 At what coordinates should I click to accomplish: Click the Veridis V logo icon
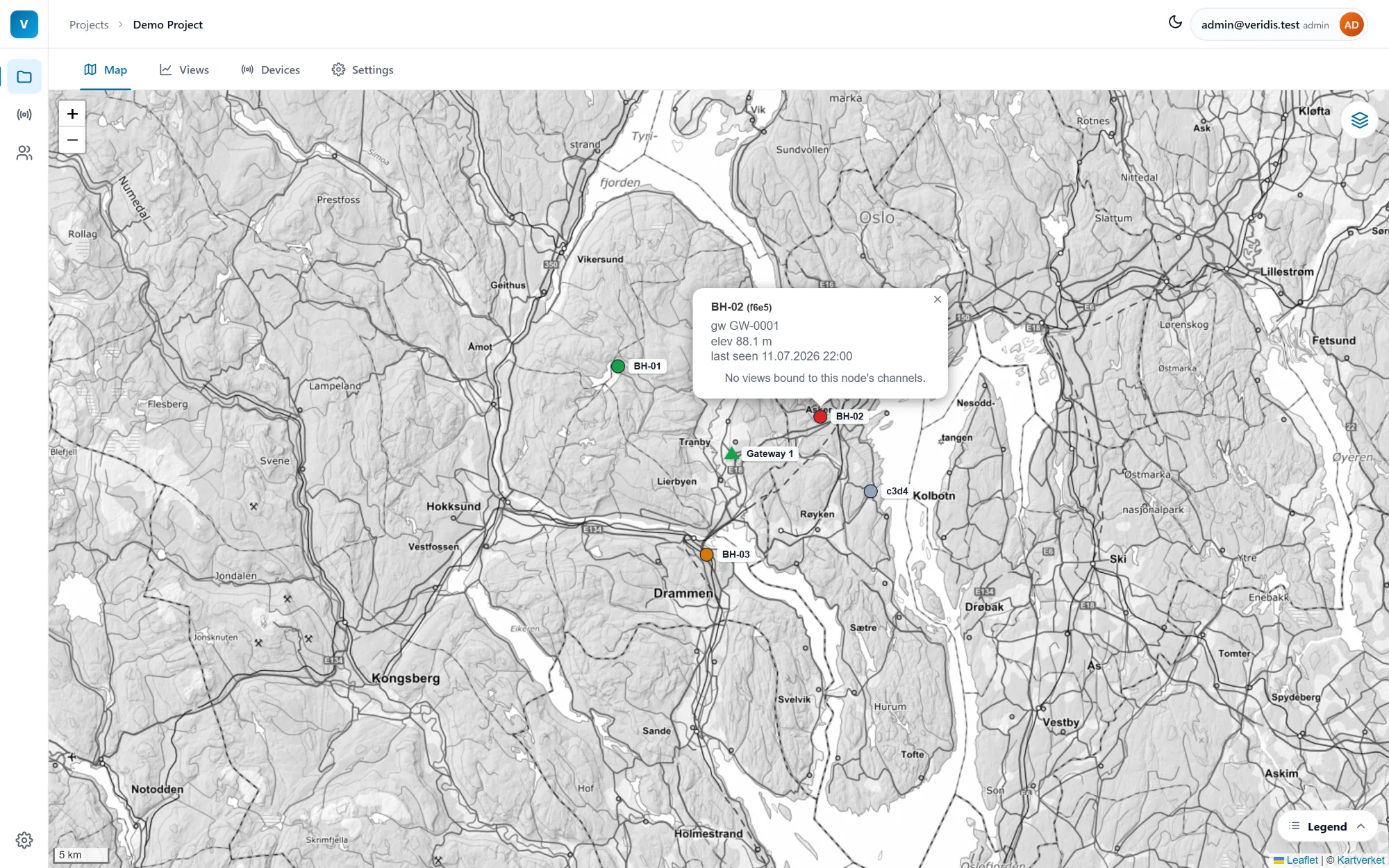point(24,24)
